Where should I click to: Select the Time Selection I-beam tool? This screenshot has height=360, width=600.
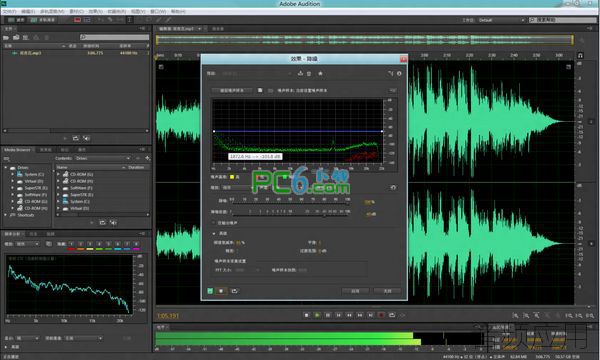129,20
